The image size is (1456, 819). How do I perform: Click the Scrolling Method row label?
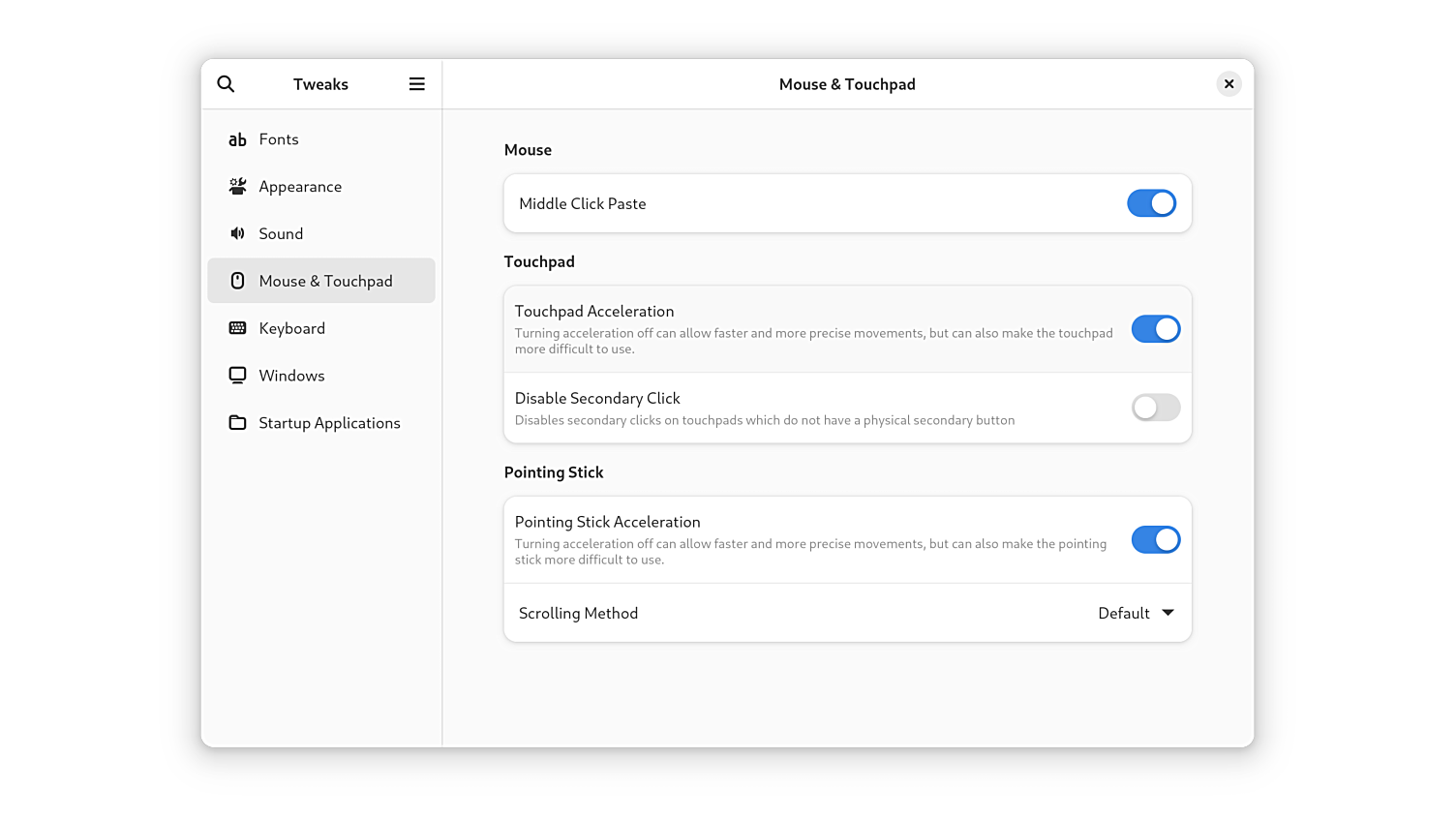(578, 613)
